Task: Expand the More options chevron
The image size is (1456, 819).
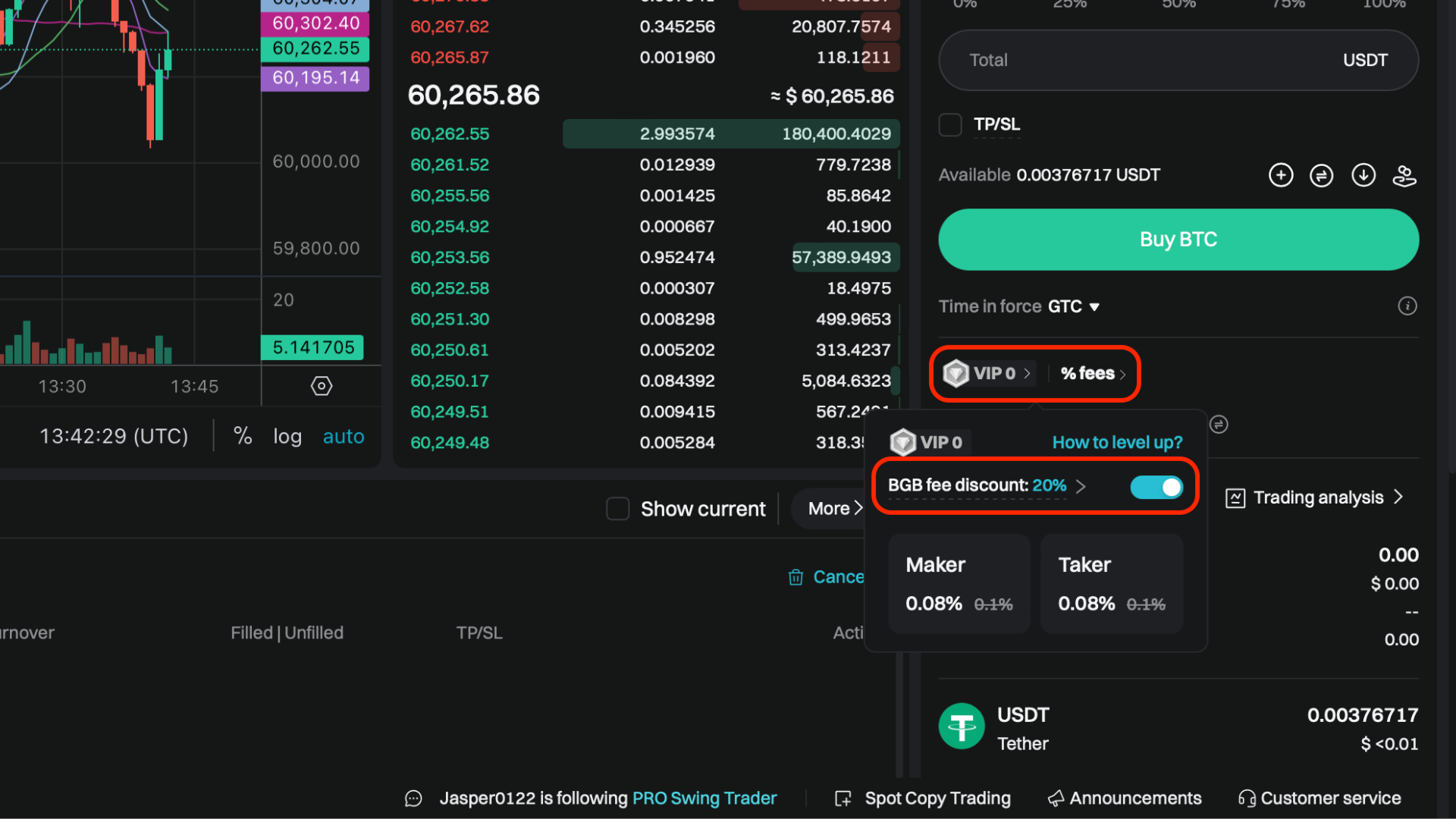Action: 859,508
